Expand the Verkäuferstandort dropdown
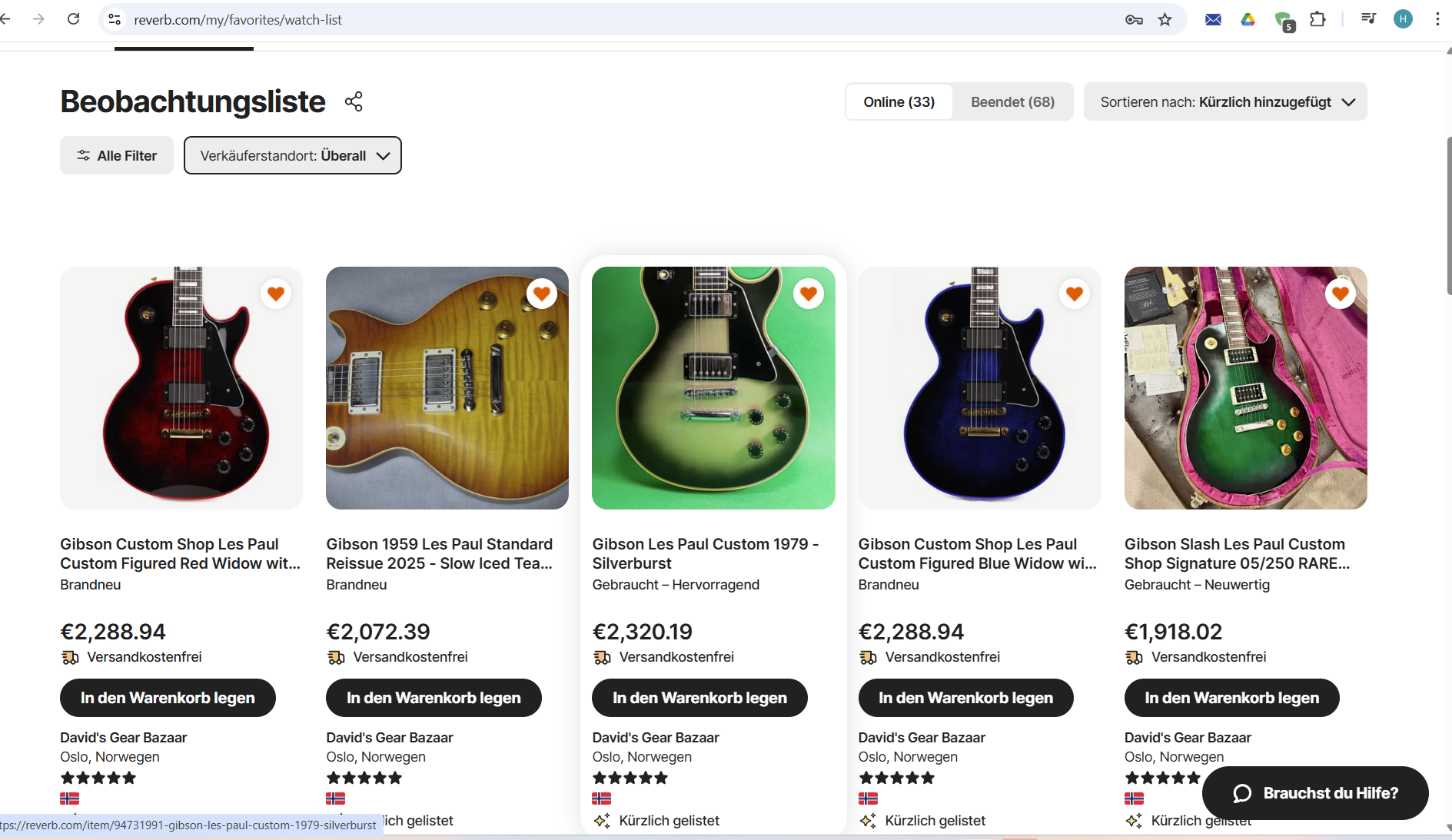Viewport: 1452px width, 840px height. pyautogui.click(x=293, y=155)
